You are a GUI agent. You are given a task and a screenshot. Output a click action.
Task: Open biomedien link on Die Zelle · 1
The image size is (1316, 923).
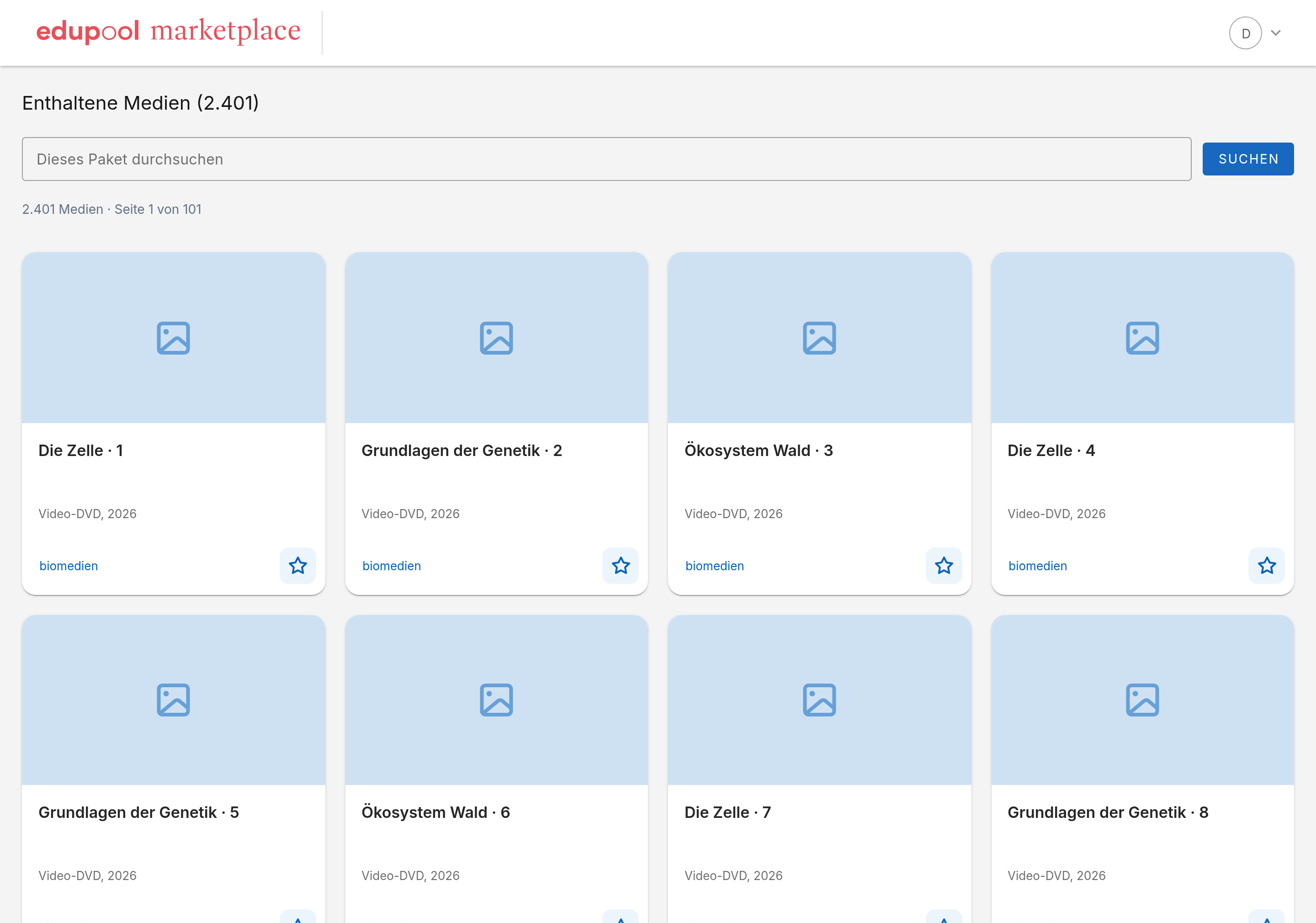point(68,566)
